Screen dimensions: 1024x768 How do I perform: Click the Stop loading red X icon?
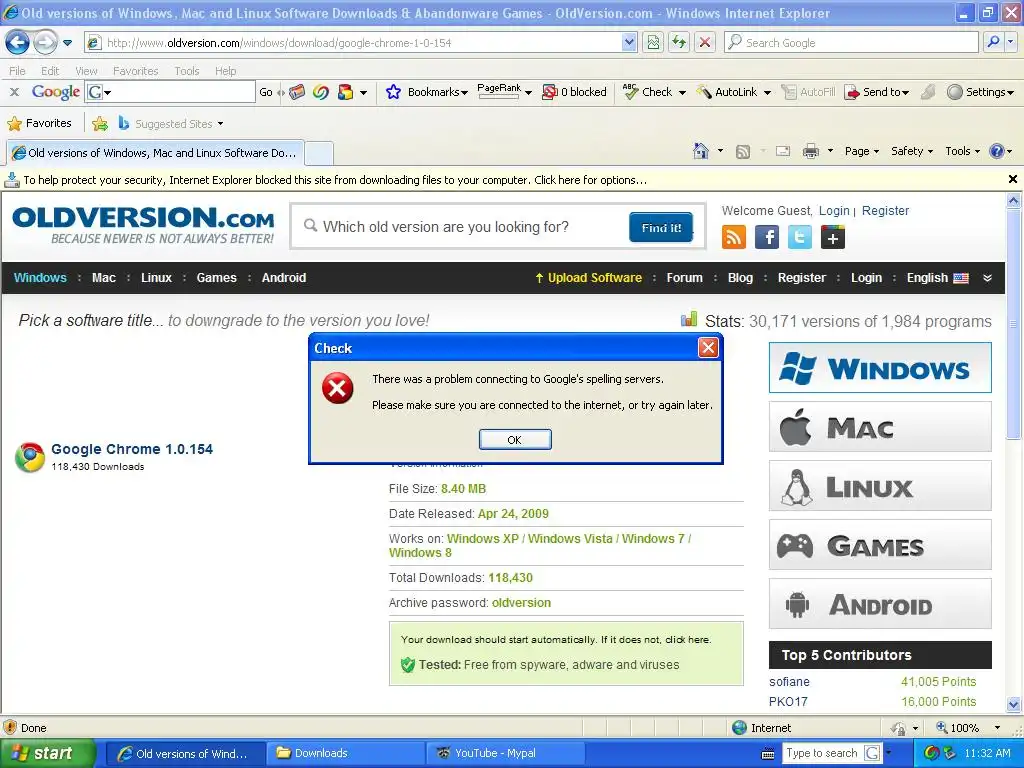[x=705, y=42]
